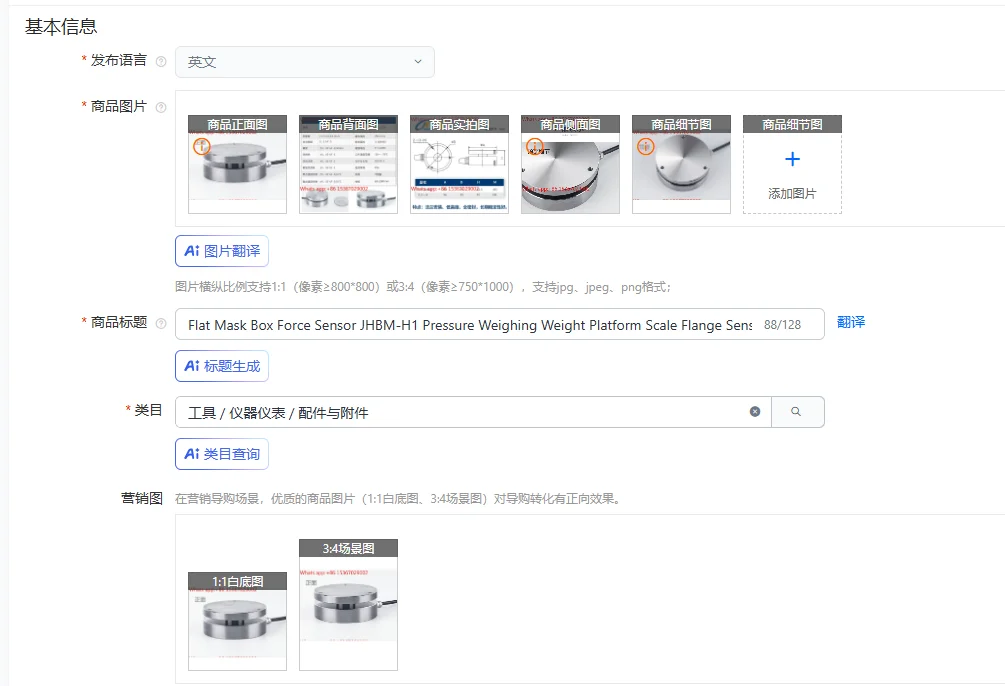
Task: Click the 88/128 character counter text
Action: point(782,325)
